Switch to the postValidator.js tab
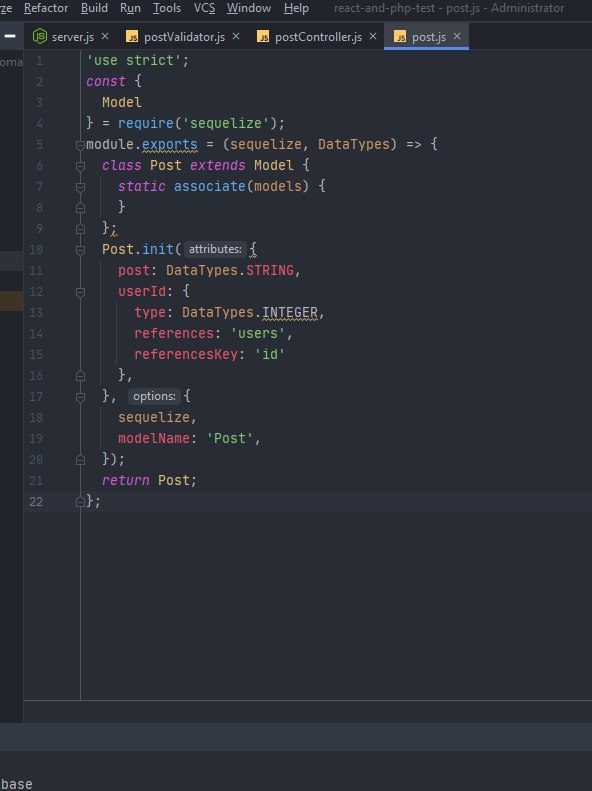Image resolution: width=592 pixels, height=791 pixels. [184, 37]
